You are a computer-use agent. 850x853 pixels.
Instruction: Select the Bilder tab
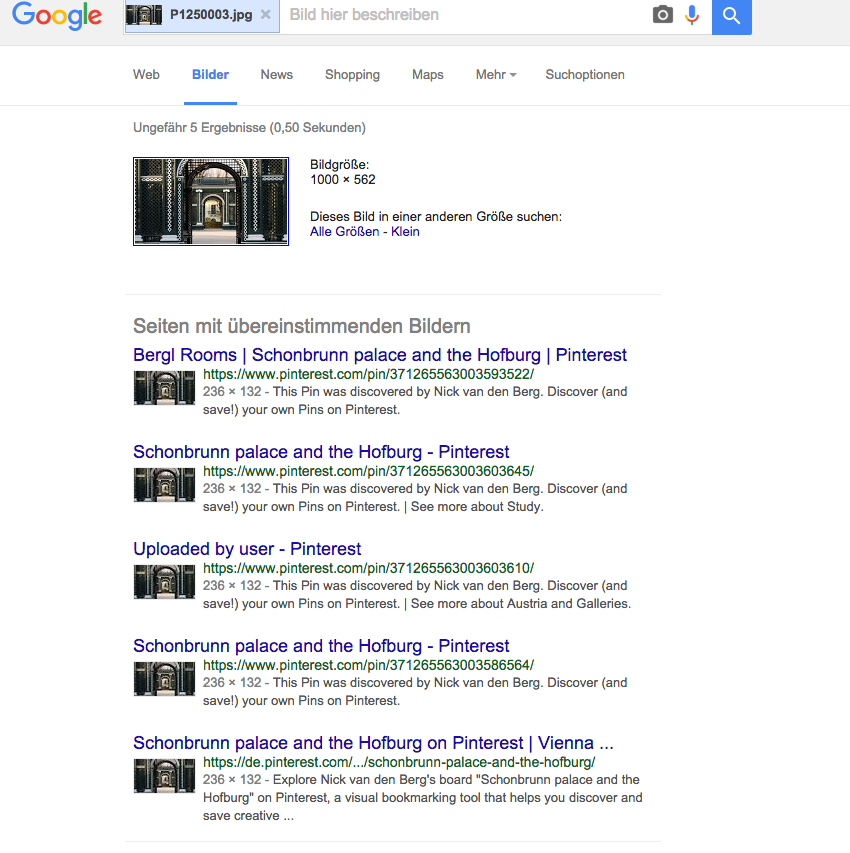210,75
